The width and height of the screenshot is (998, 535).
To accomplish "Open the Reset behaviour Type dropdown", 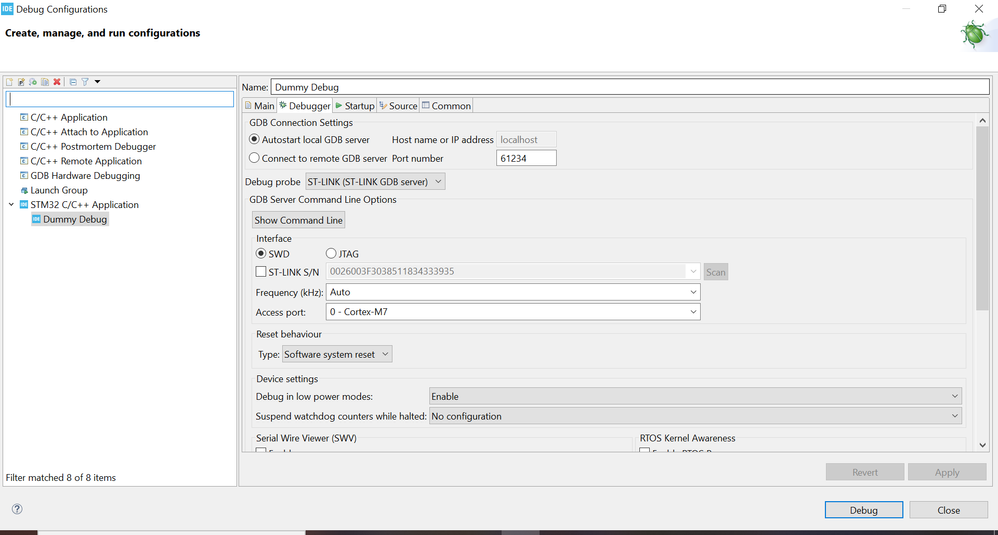I will 337,354.
